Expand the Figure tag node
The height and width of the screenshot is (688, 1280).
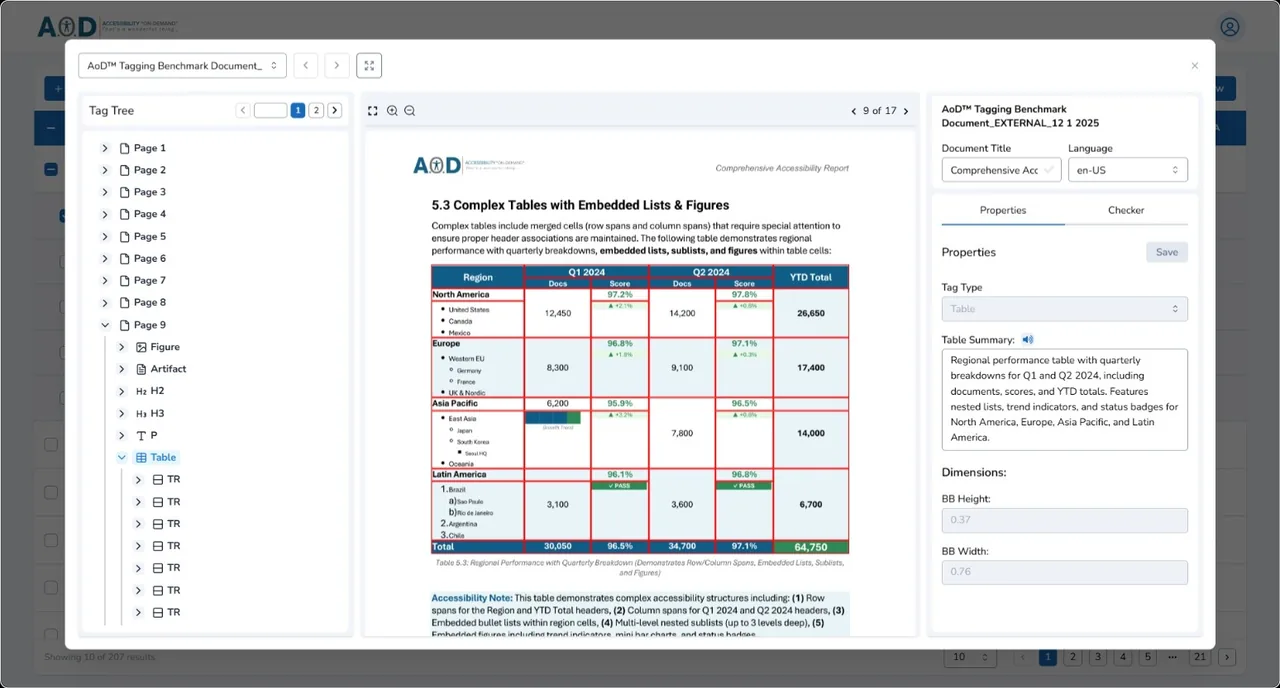pos(122,347)
